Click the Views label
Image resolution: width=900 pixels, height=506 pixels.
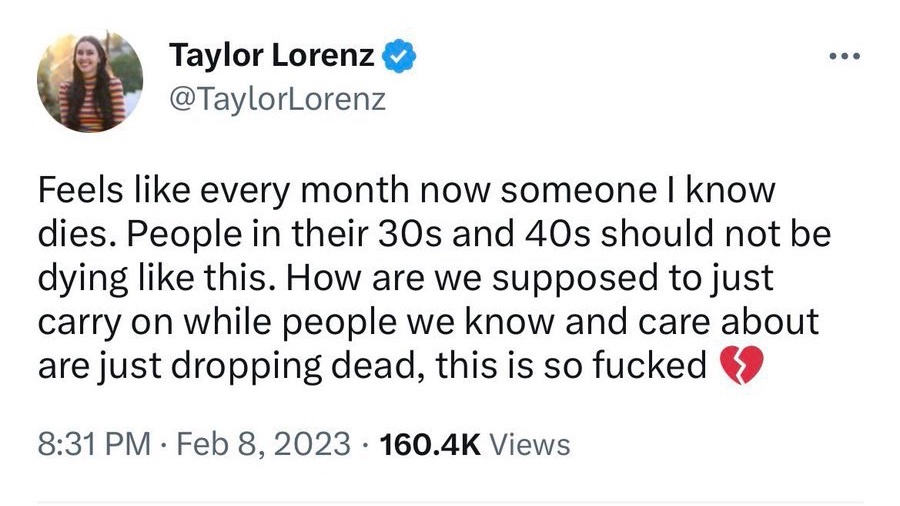point(532,443)
